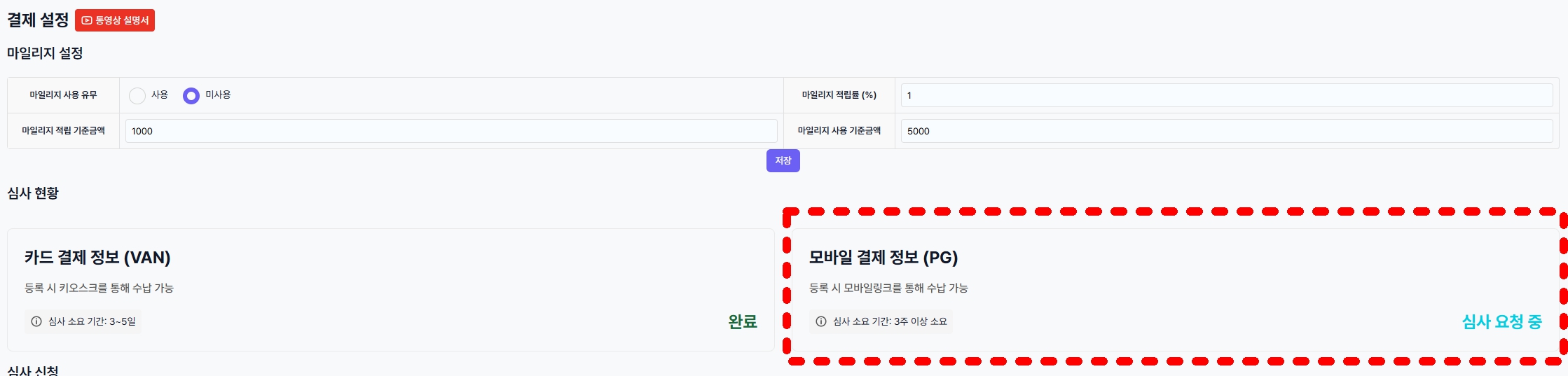Click the 심사 현황 section heading
This screenshot has width=1568, height=376.
click(x=33, y=193)
